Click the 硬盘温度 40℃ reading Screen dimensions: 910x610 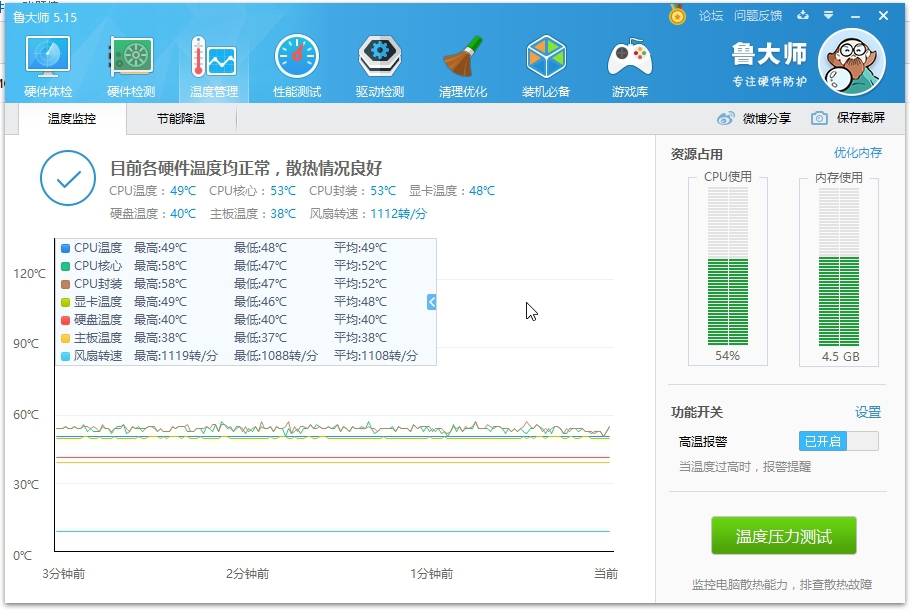point(183,214)
